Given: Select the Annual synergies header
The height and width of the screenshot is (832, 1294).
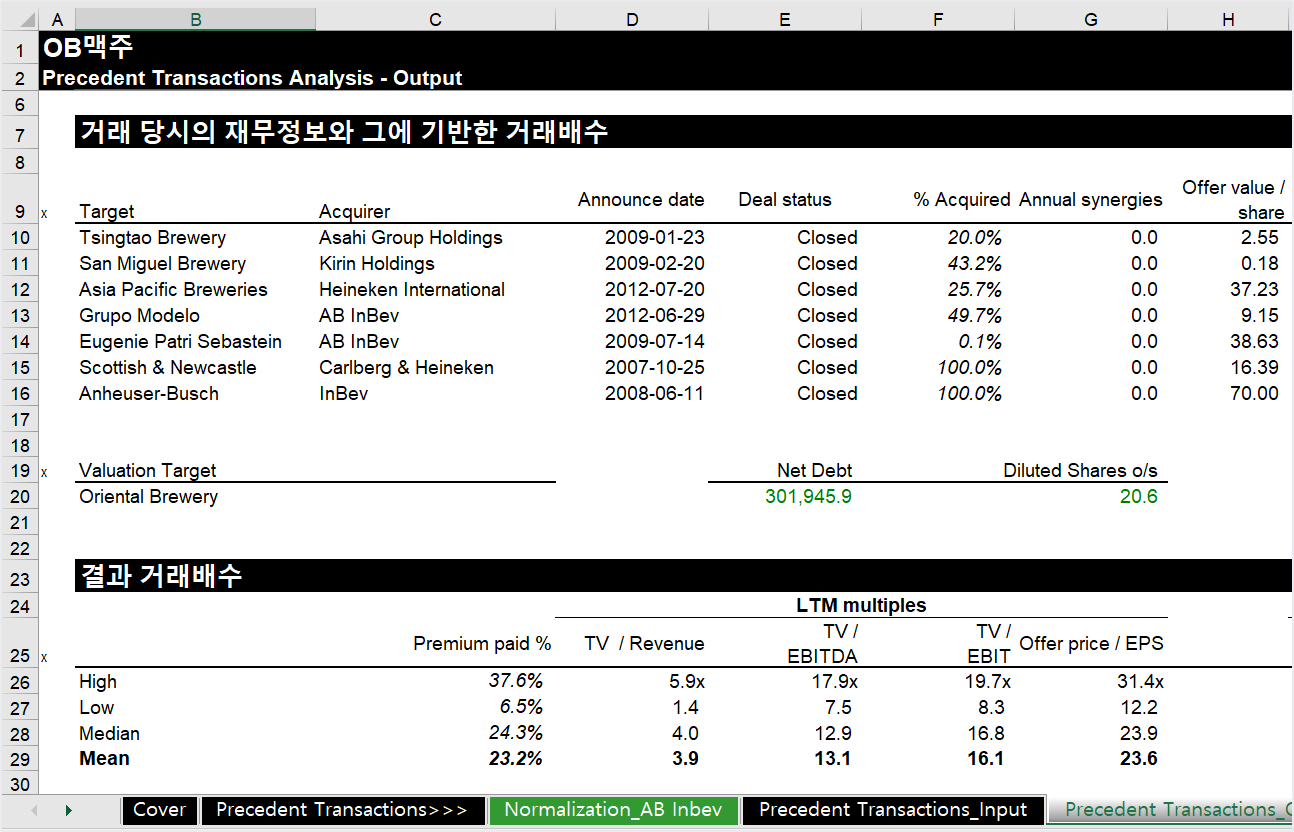Looking at the screenshot, I should click(x=1090, y=200).
